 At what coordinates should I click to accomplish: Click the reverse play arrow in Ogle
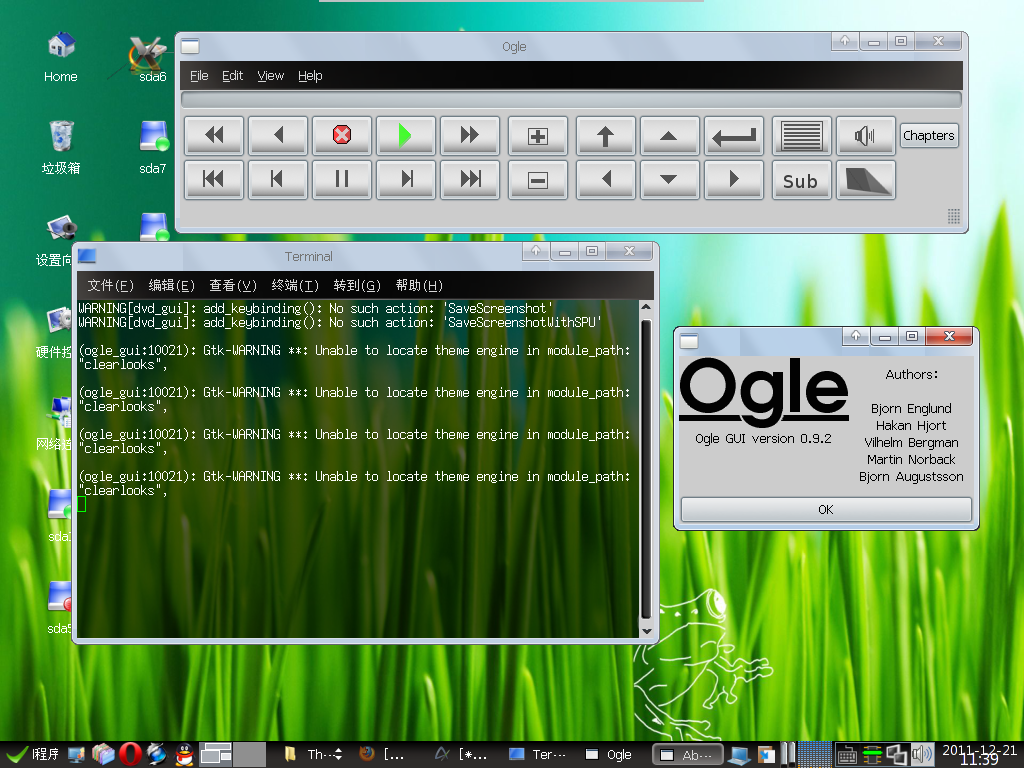pyautogui.click(x=278, y=136)
